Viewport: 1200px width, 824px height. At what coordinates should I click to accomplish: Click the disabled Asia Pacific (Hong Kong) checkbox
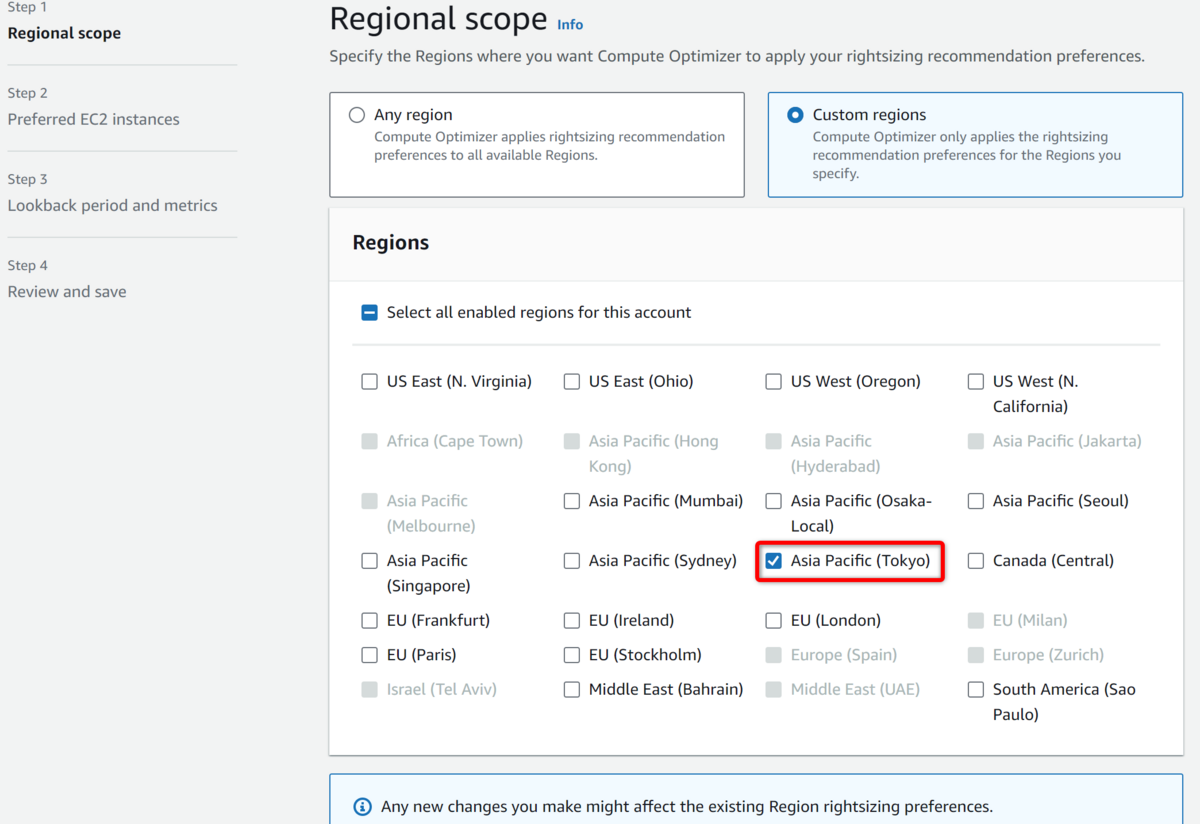coord(571,441)
